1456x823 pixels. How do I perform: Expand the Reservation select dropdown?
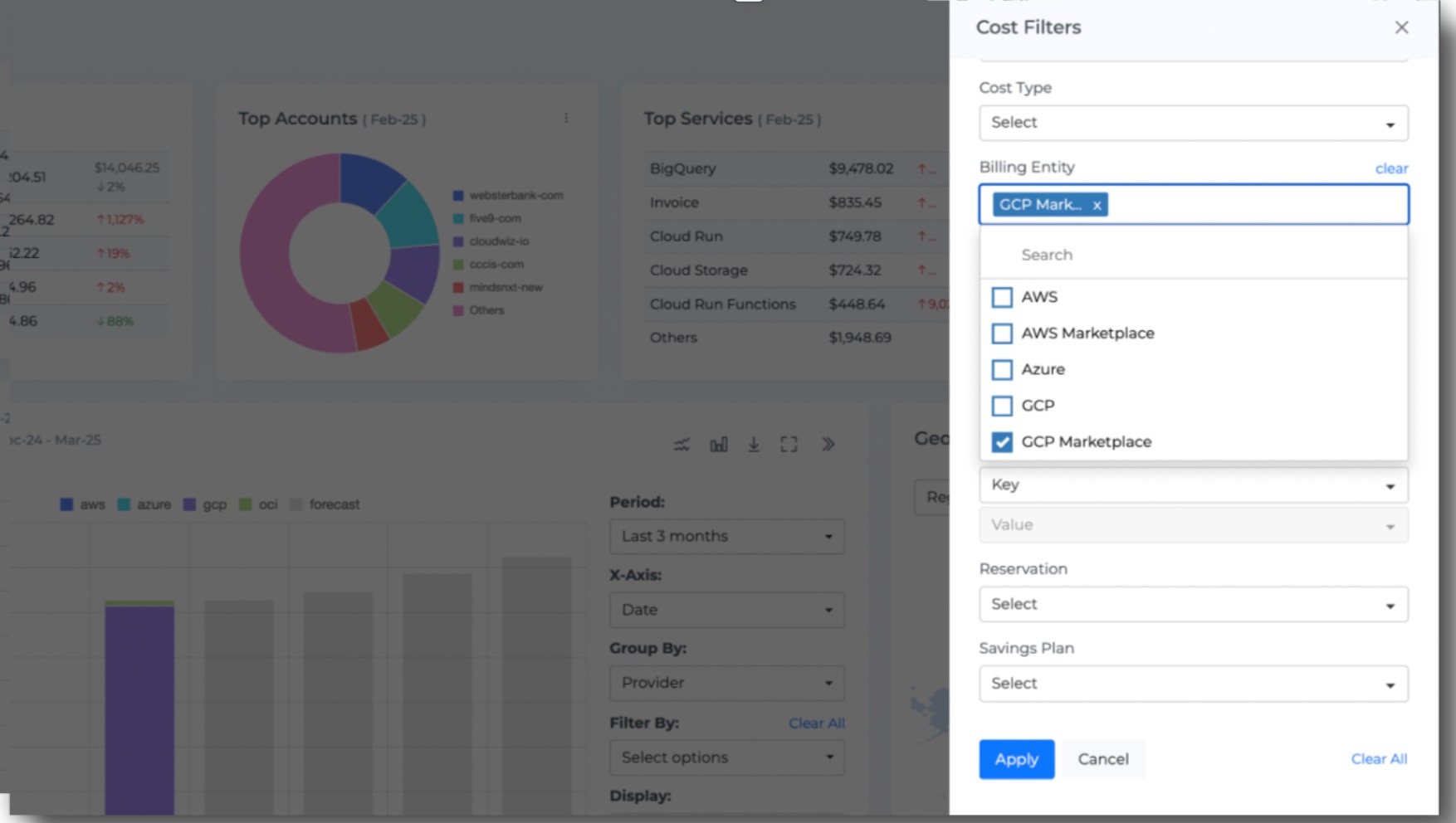[1193, 604]
